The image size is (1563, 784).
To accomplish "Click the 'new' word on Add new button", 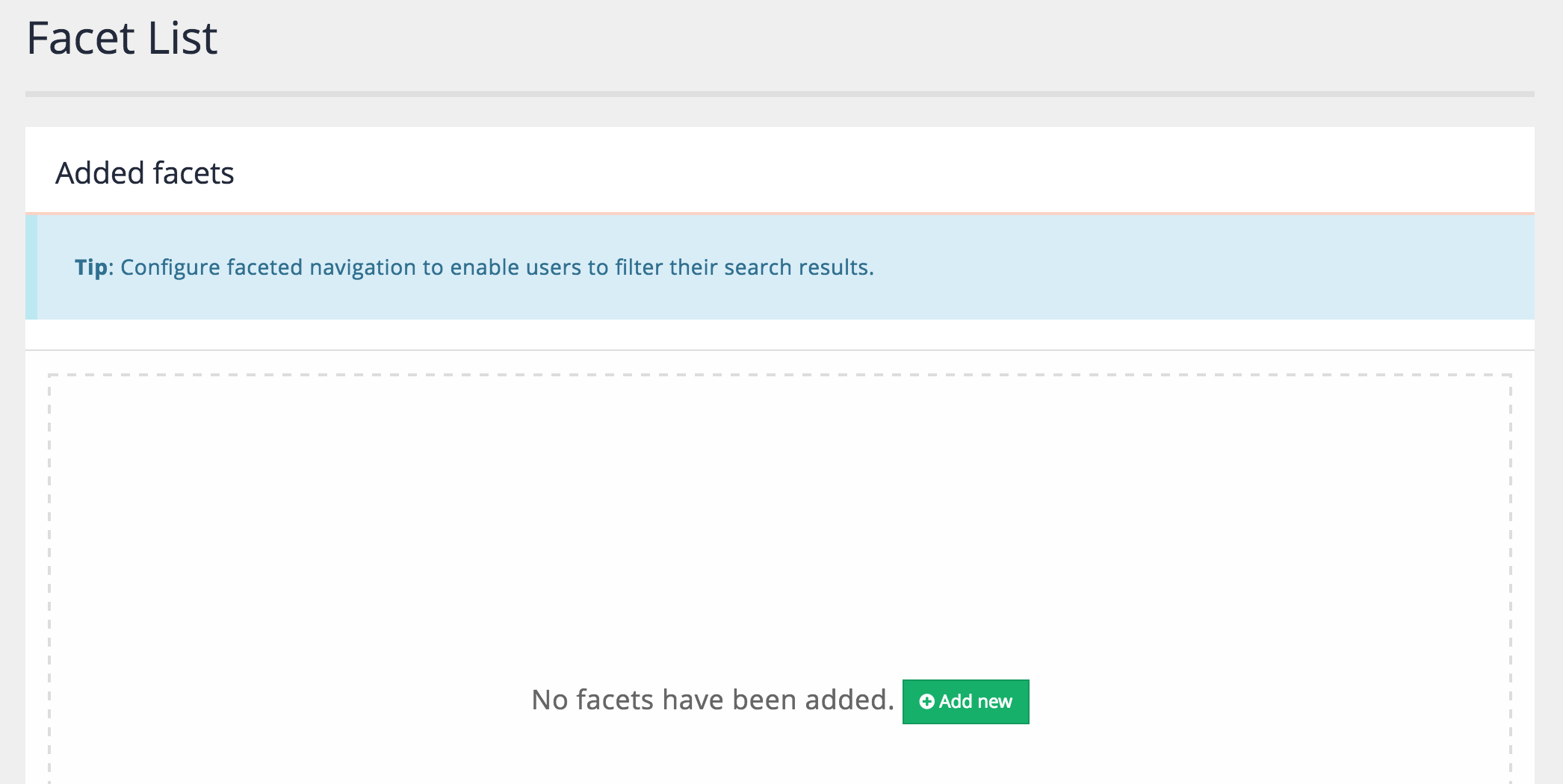I will click(994, 702).
